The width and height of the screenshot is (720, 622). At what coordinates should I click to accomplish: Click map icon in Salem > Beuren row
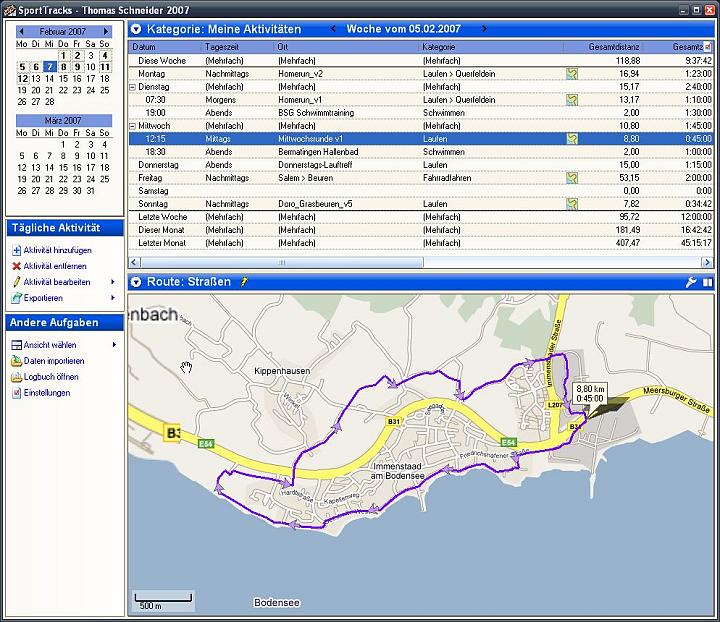[x=572, y=178]
